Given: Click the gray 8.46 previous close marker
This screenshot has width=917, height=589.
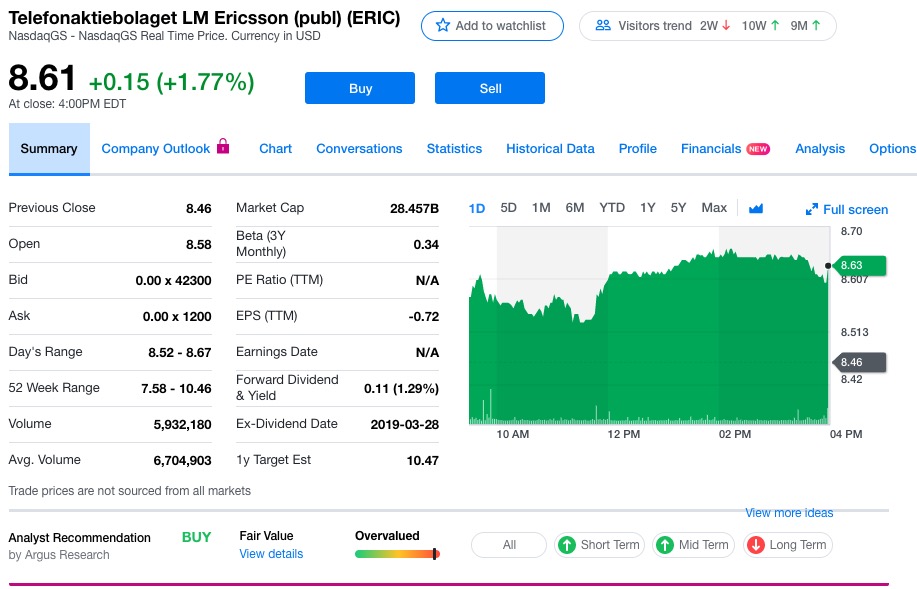Looking at the screenshot, I should (x=859, y=363).
